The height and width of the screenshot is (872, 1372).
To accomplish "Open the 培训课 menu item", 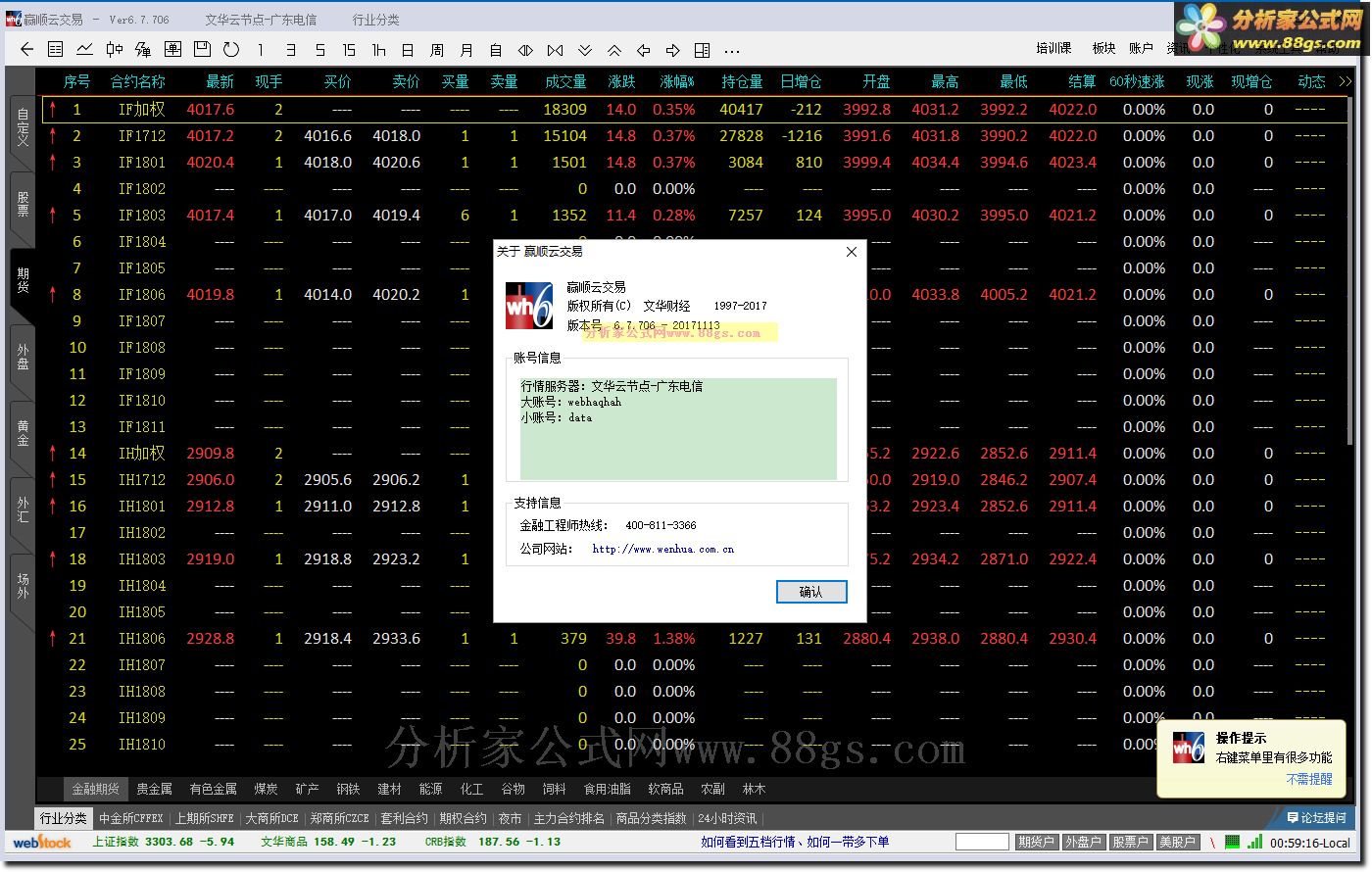I will coord(1053,48).
